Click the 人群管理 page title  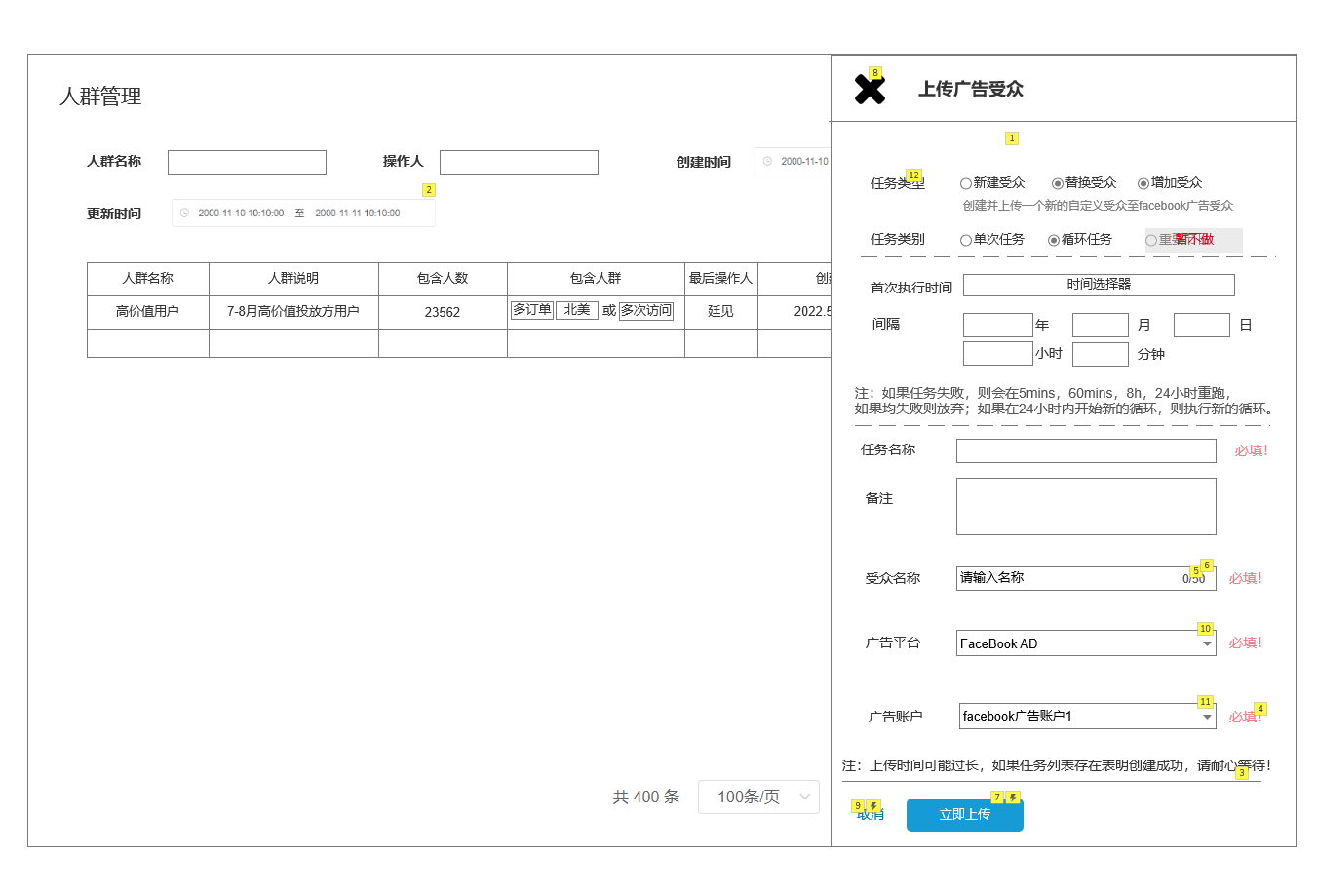click(100, 97)
